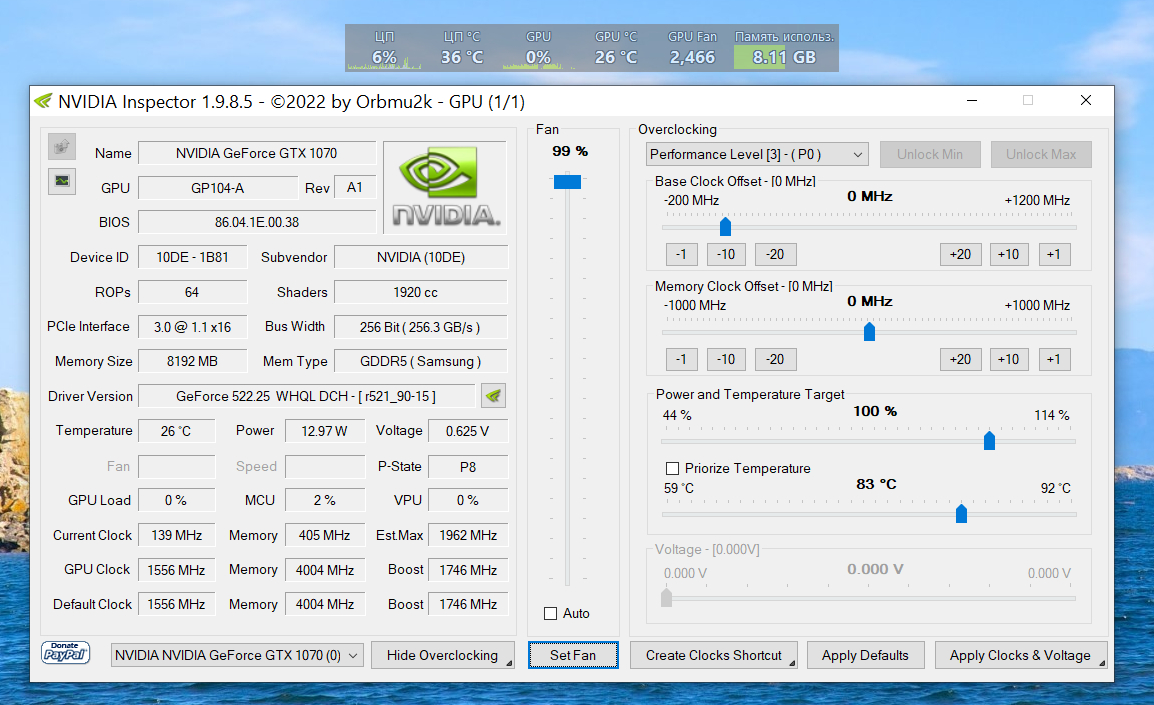
Task: Click Apply Clocks & Voltage button
Action: click(1020, 655)
